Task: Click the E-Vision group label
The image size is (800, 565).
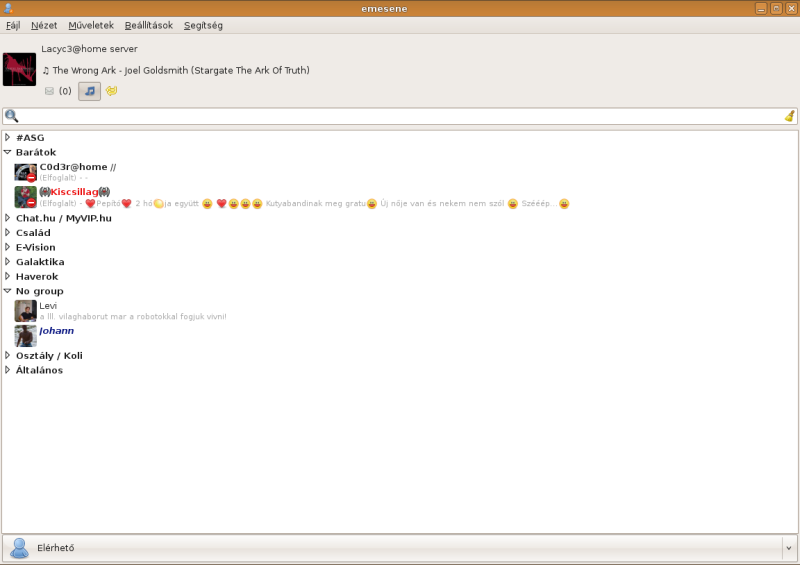Action: pos(36,247)
